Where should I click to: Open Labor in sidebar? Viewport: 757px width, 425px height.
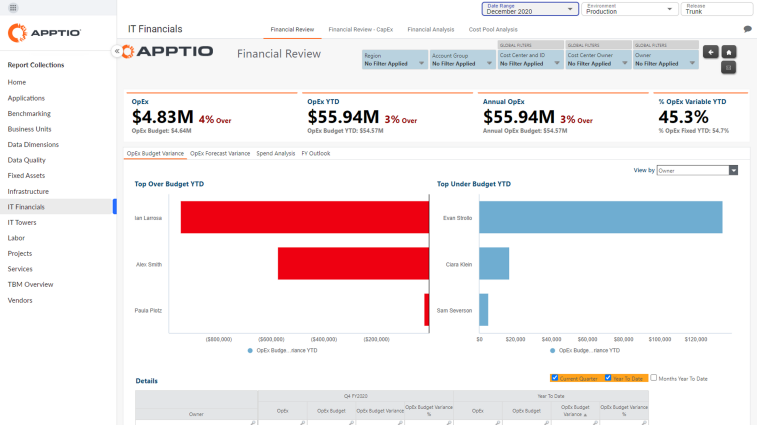point(16,238)
